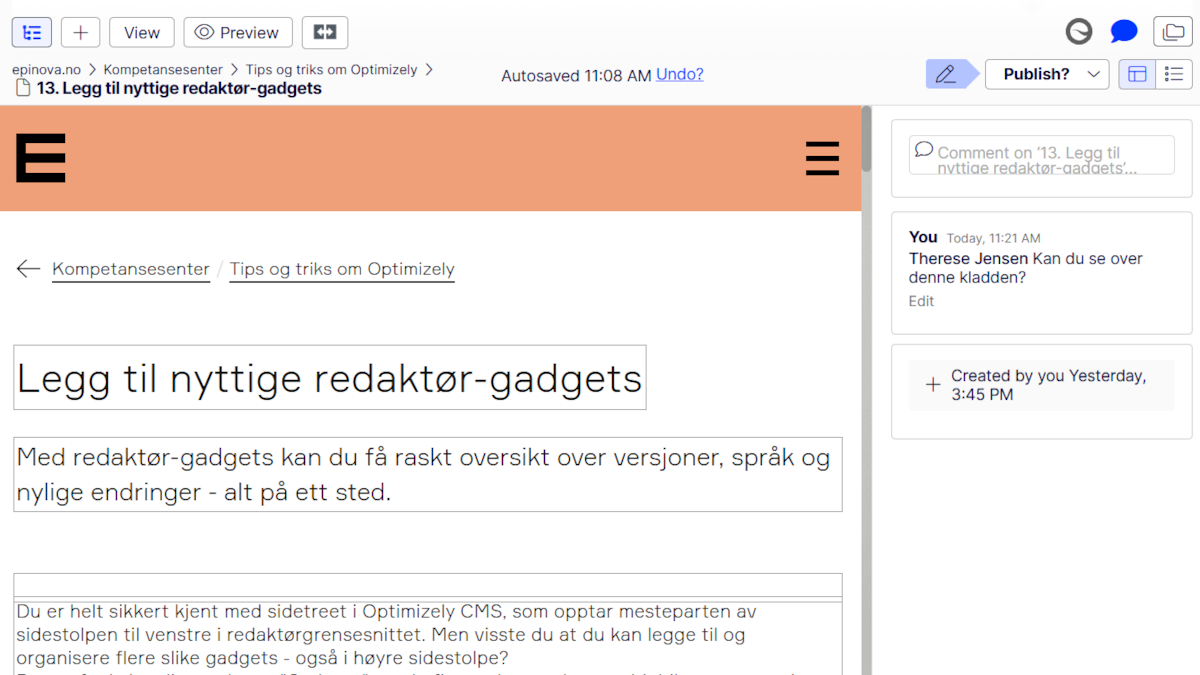This screenshot has width=1200, height=675.
Task: Edit the comment to Therese Jensen
Action: (x=921, y=301)
